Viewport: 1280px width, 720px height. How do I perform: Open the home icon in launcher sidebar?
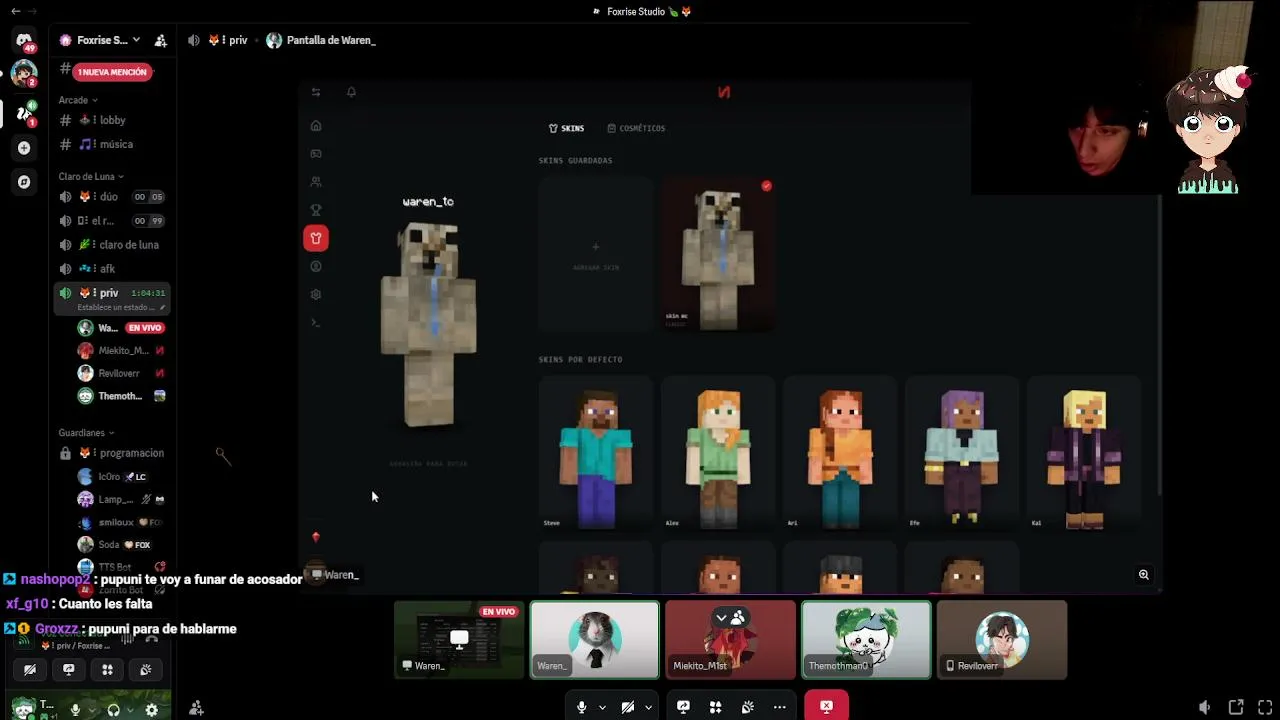coord(316,126)
